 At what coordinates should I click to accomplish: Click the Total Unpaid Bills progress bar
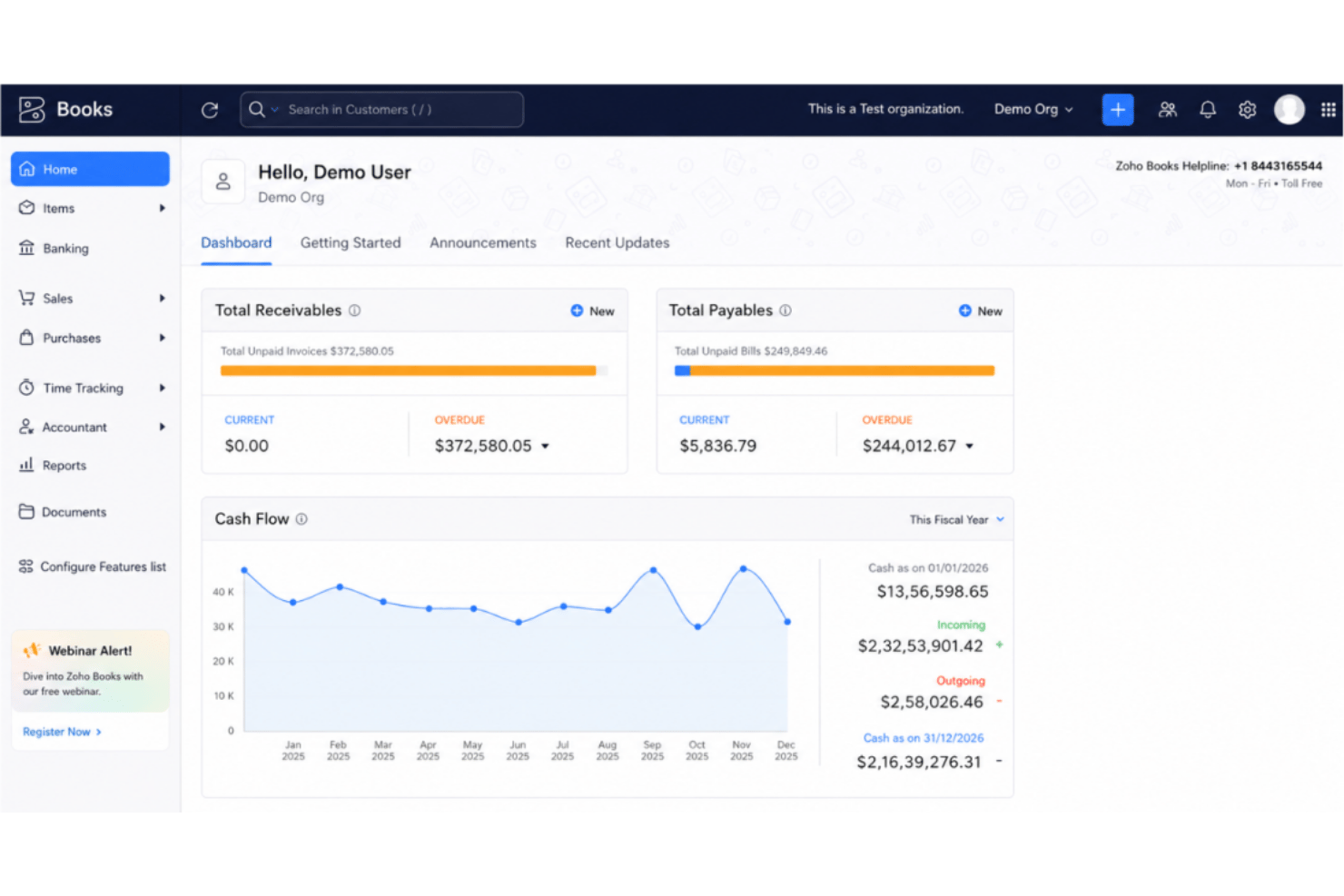(x=835, y=370)
